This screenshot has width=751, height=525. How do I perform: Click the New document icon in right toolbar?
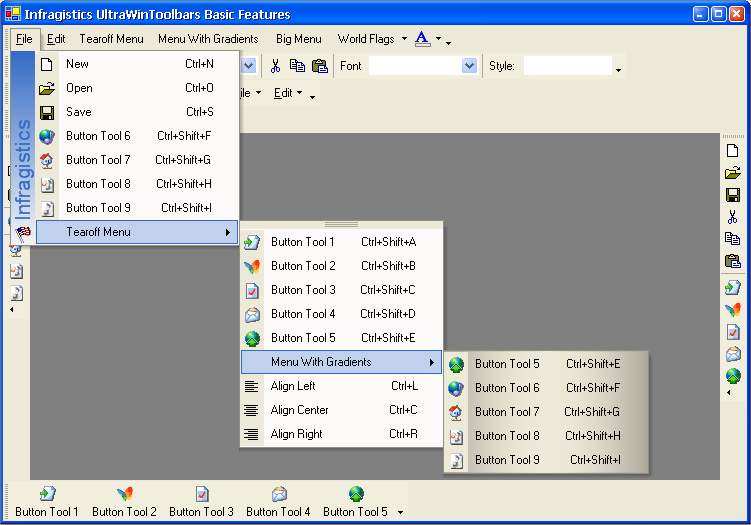pos(733,150)
